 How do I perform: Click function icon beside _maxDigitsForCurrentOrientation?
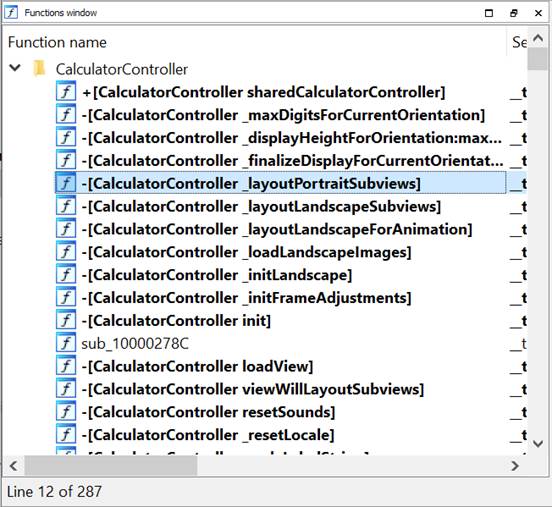pyautogui.click(x=66, y=115)
